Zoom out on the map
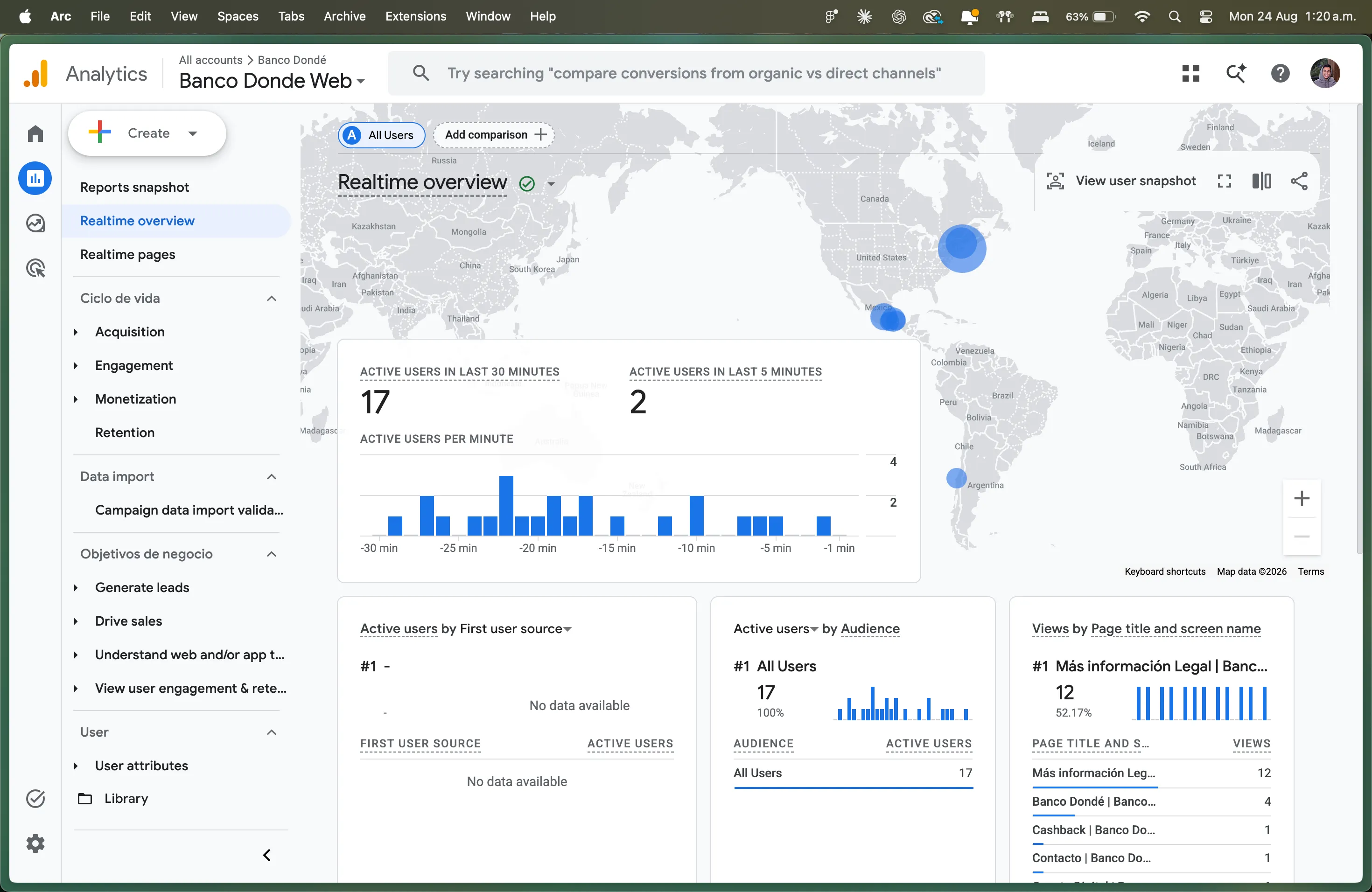The image size is (1372, 892). tap(1302, 537)
